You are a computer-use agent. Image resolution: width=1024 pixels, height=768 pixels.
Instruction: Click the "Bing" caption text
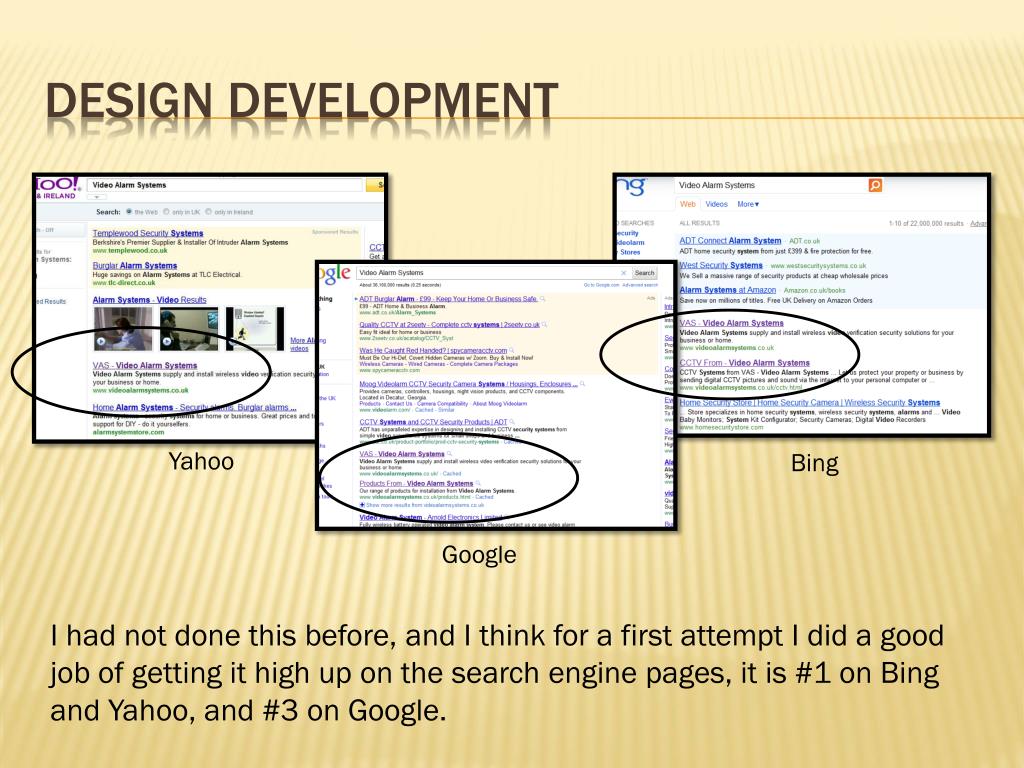(814, 464)
